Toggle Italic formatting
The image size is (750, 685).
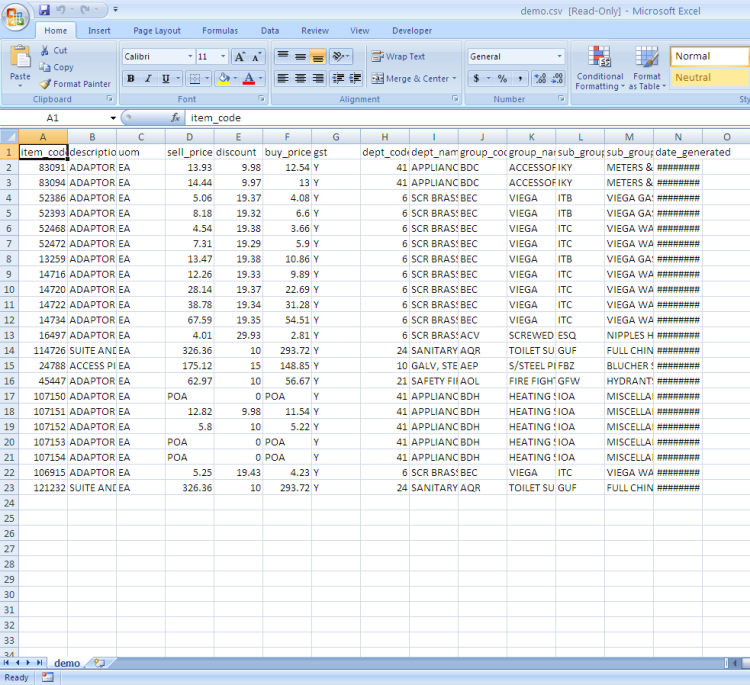tap(148, 78)
